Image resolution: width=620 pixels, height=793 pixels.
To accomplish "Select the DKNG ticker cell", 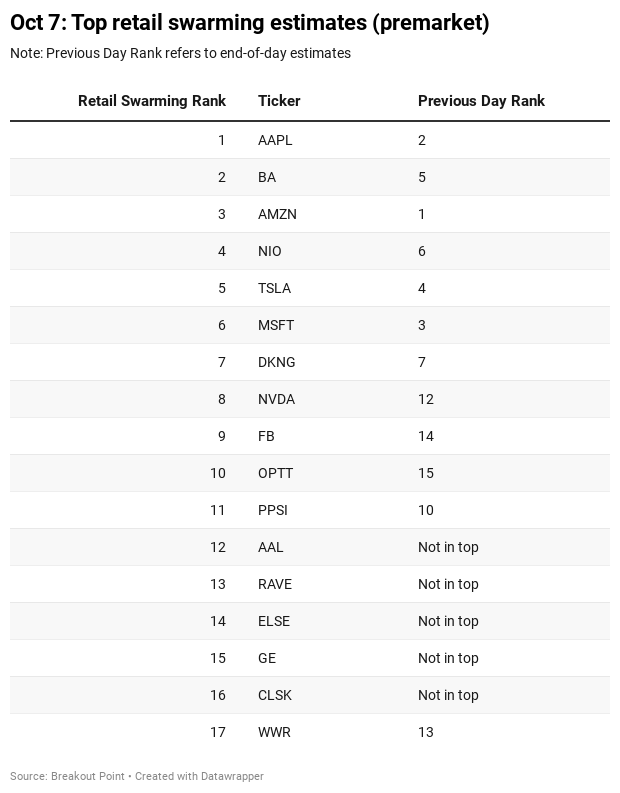I will [x=277, y=363].
